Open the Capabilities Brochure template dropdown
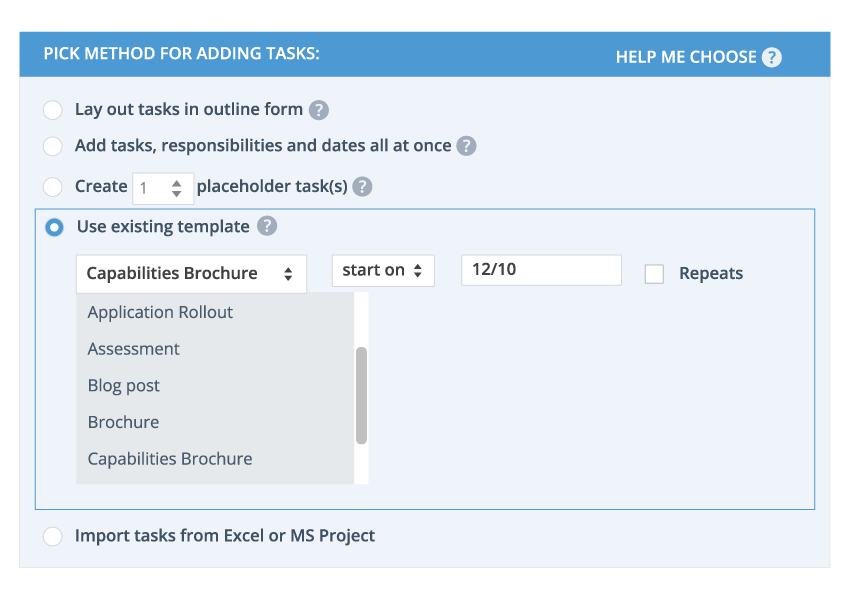This screenshot has height=598, width=850. 191,273
